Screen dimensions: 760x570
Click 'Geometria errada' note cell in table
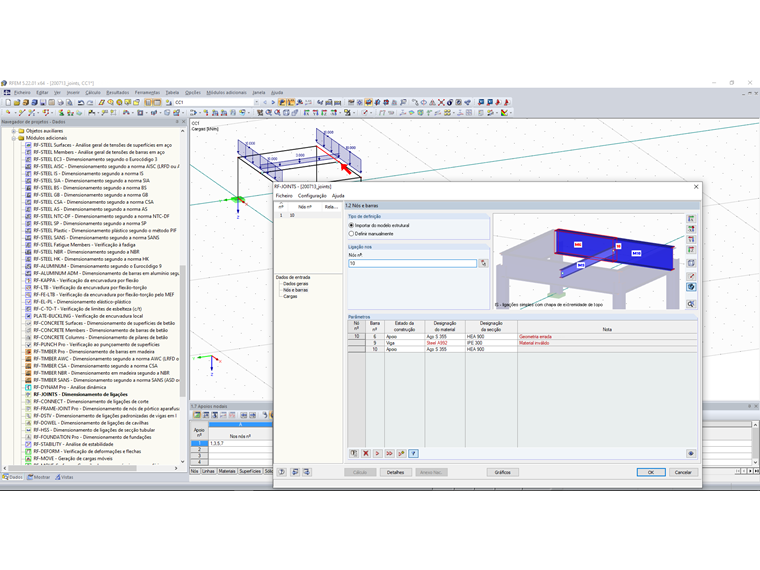tap(607, 336)
